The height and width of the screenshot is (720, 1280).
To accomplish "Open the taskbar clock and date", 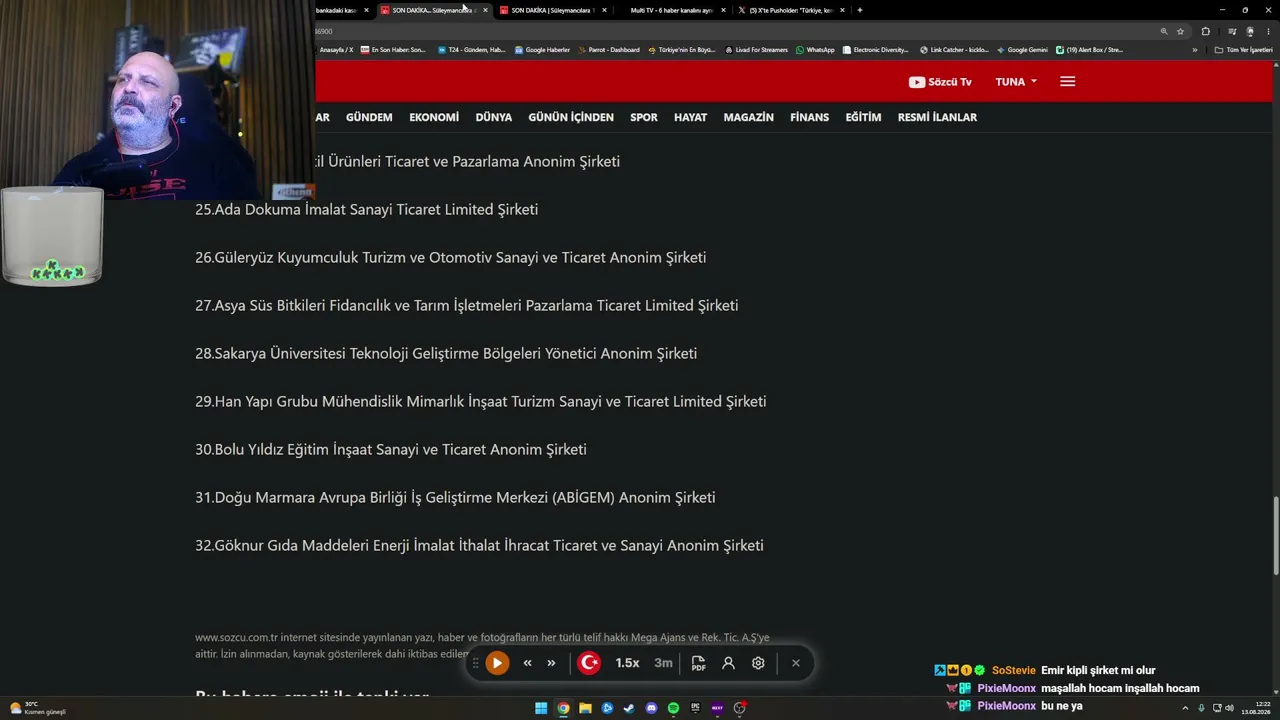I will tap(1255, 708).
